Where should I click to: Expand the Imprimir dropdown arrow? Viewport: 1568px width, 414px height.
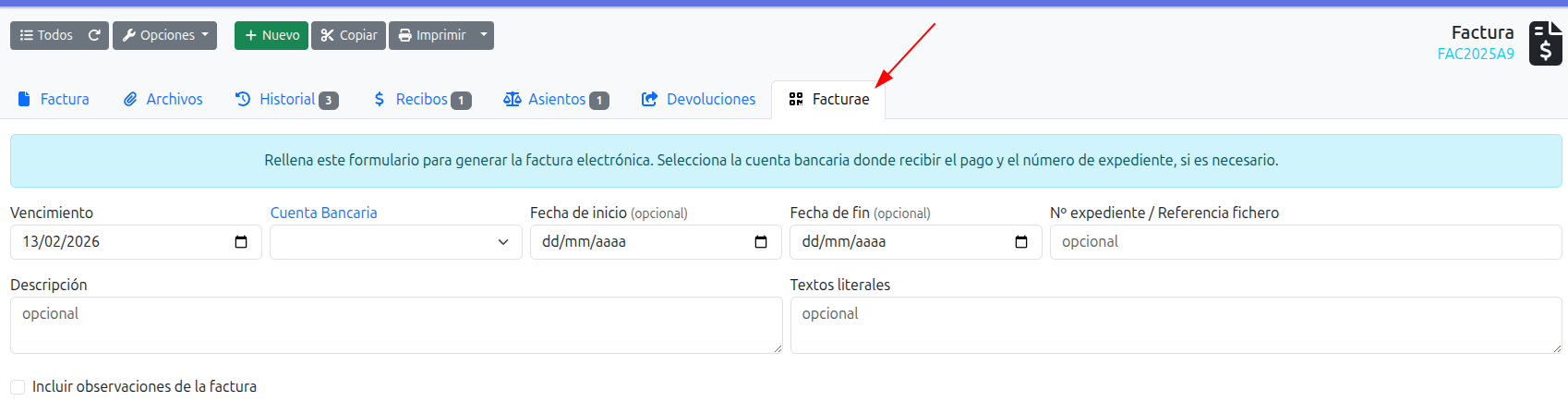point(484,35)
